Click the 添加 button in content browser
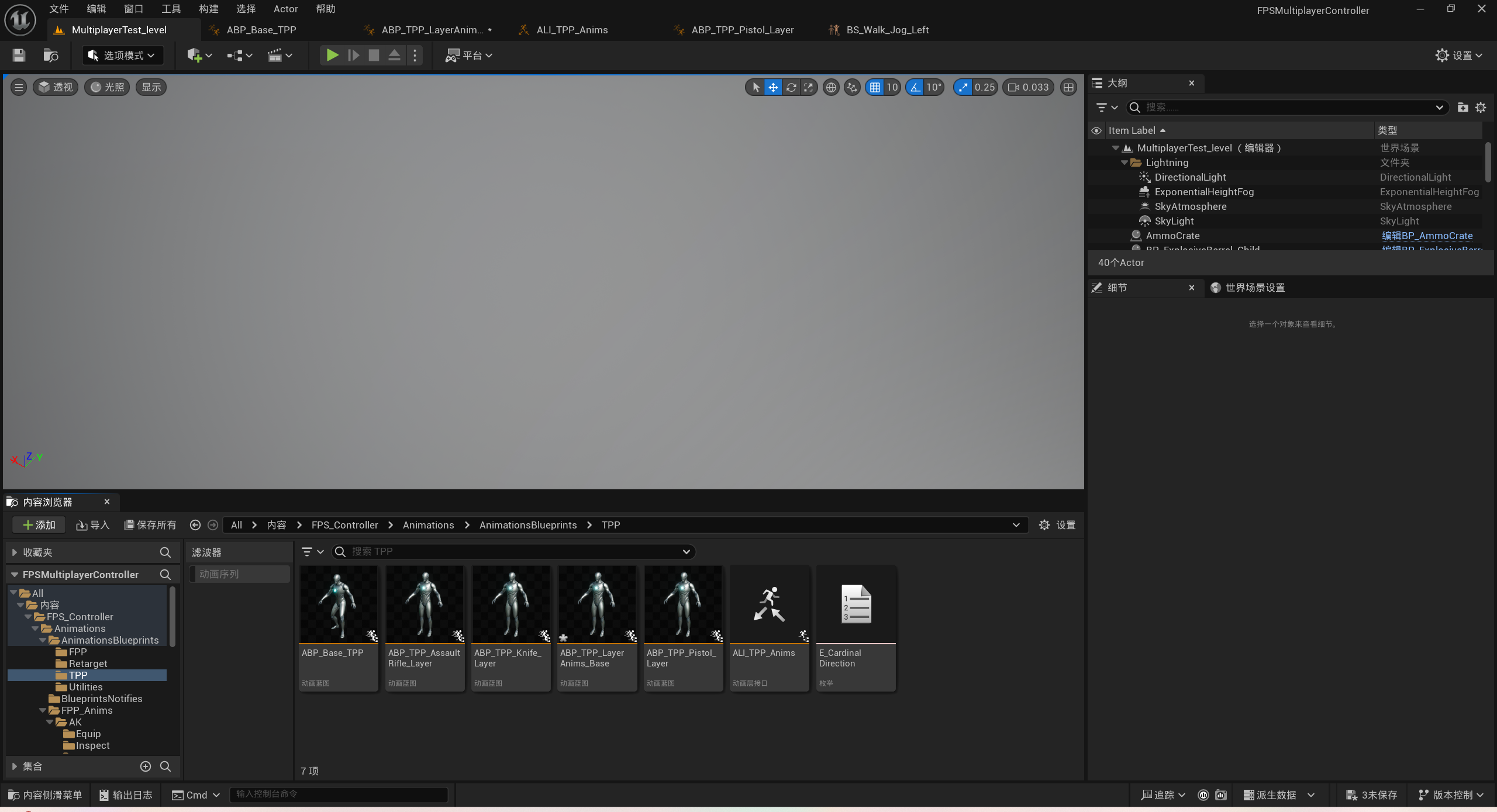This screenshot has height=812, width=1497. 39,525
